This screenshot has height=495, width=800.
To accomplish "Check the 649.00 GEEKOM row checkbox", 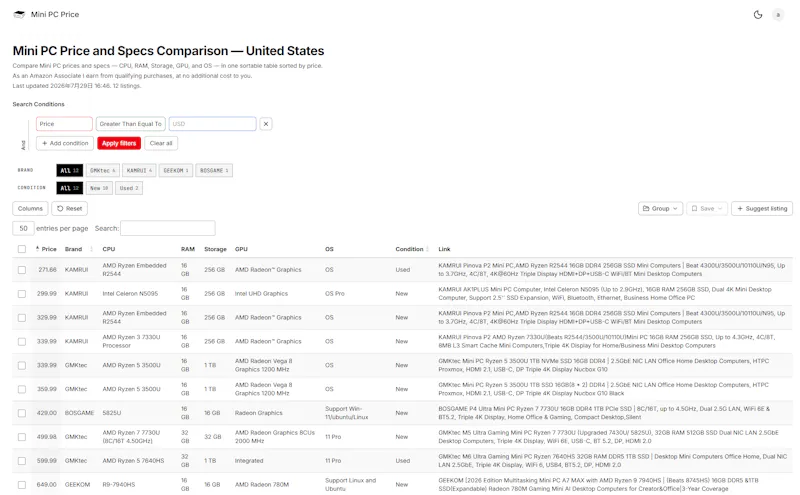I will [22, 485].
